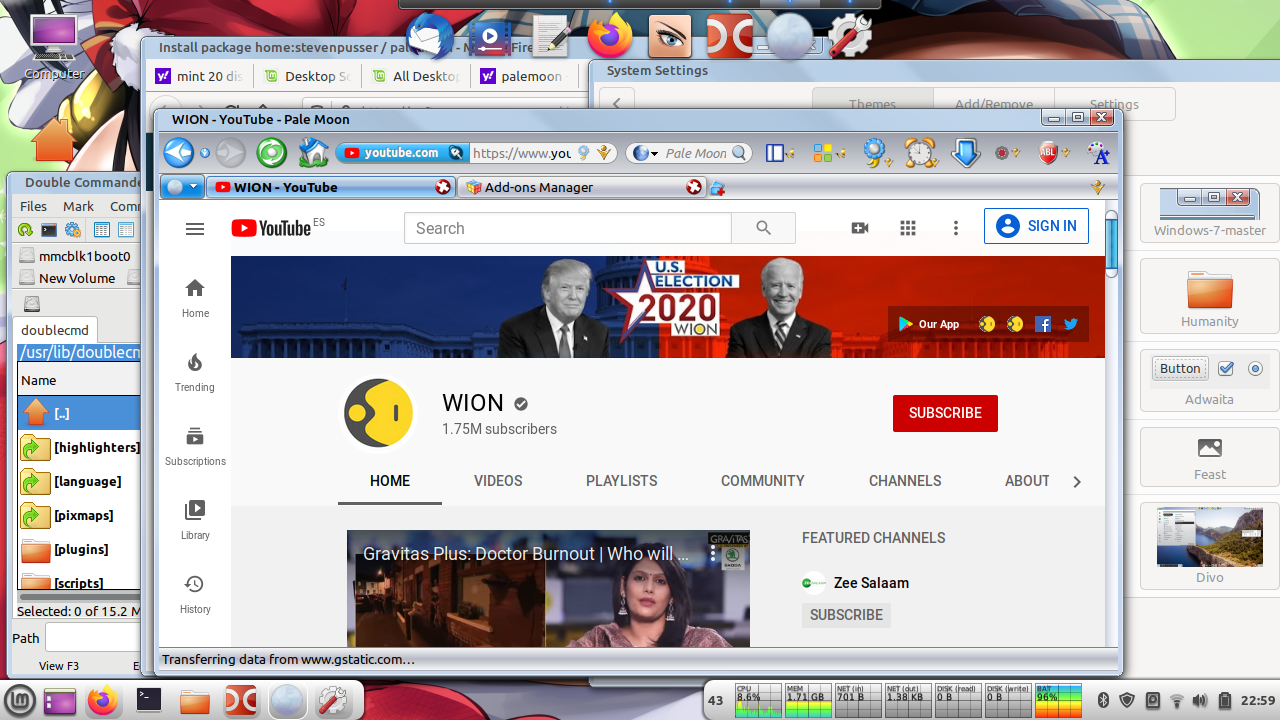This screenshot has height=720, width=1280.
Task: Subscribe to Zee Salaam featured channel
Action: point(846,615)
